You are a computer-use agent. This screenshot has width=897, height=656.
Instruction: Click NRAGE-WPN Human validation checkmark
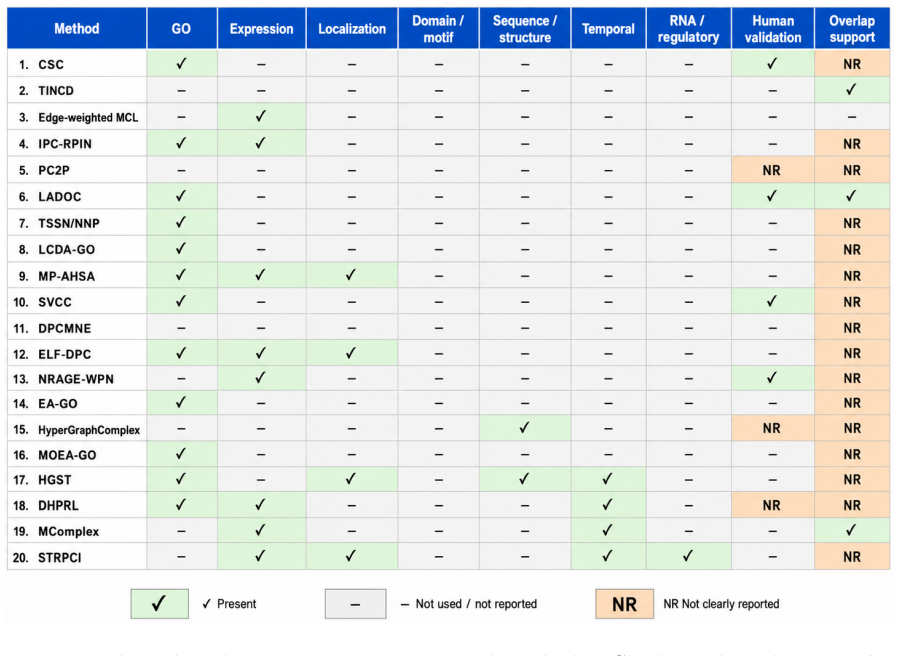(x=772, y=377)
